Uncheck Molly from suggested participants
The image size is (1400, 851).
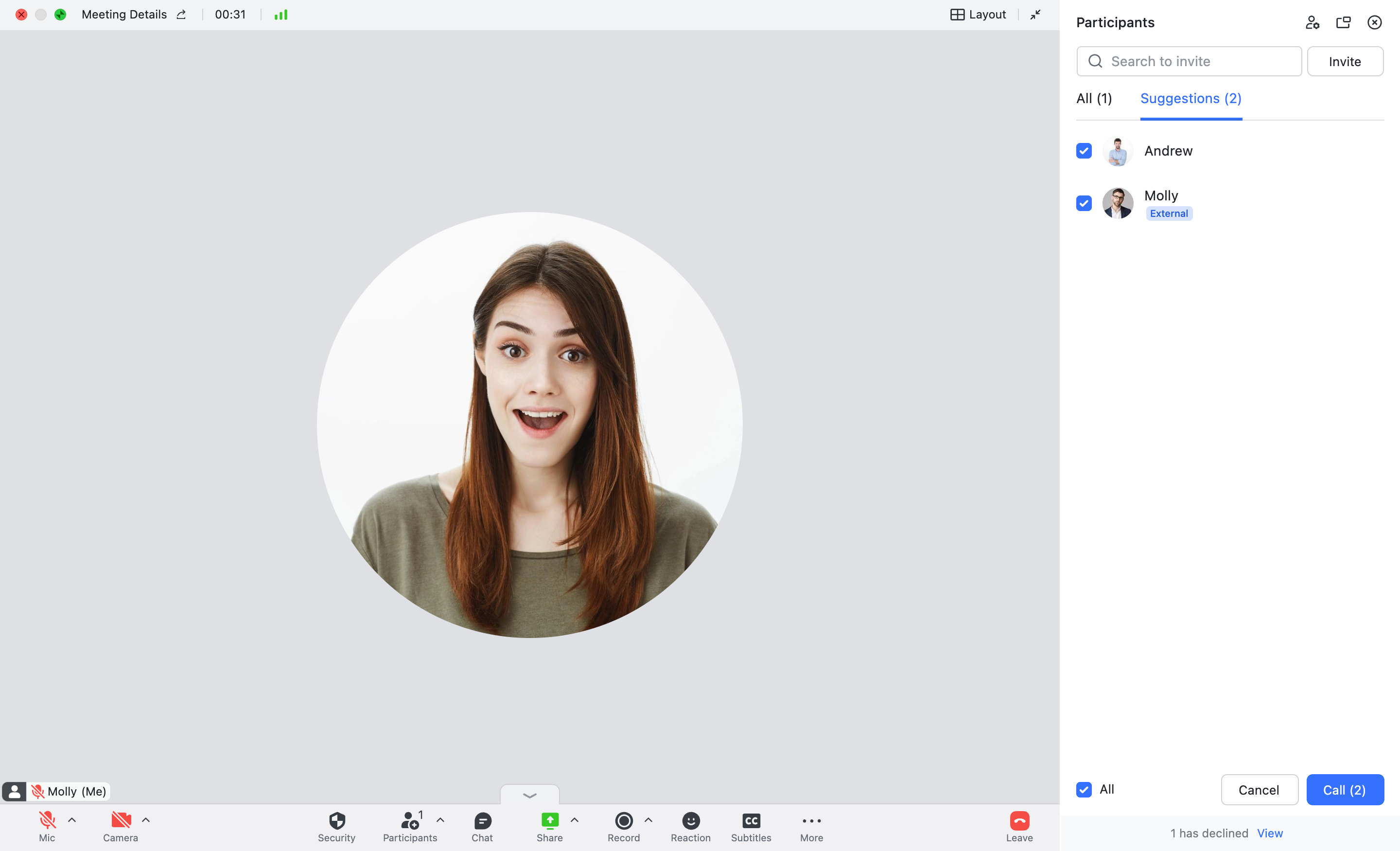pos(1084,203)
